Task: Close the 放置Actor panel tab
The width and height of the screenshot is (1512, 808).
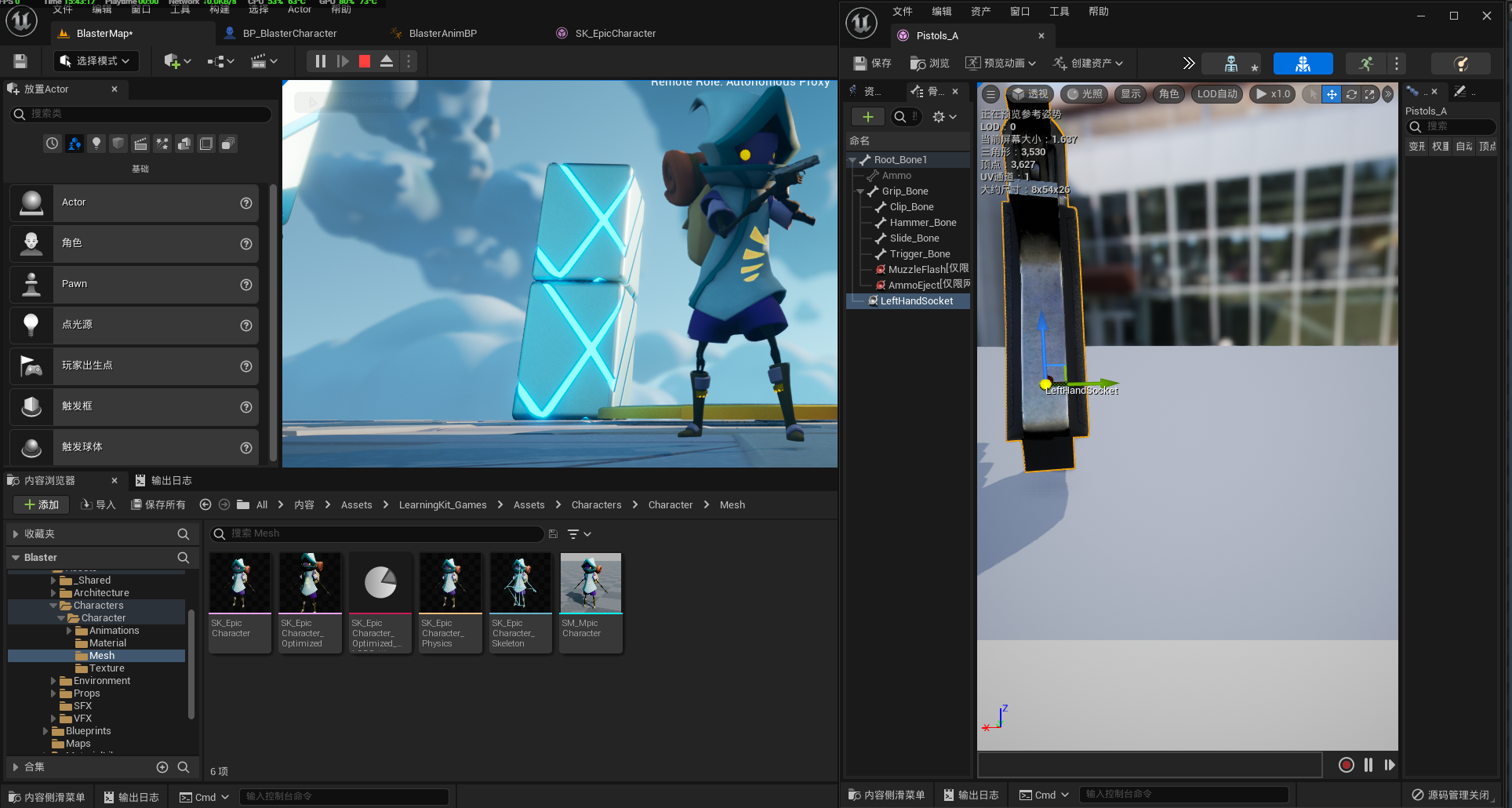Action: coord(114,89)
